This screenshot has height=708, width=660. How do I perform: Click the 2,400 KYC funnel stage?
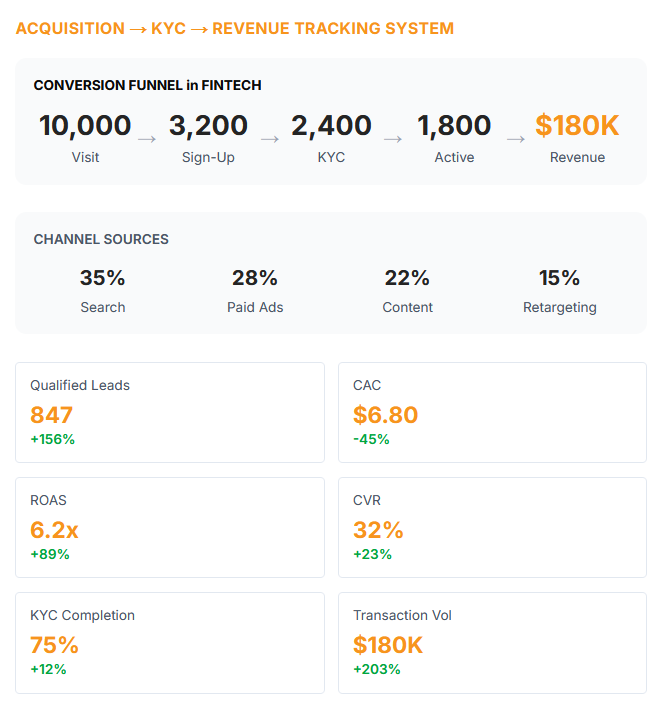(331, 137)
